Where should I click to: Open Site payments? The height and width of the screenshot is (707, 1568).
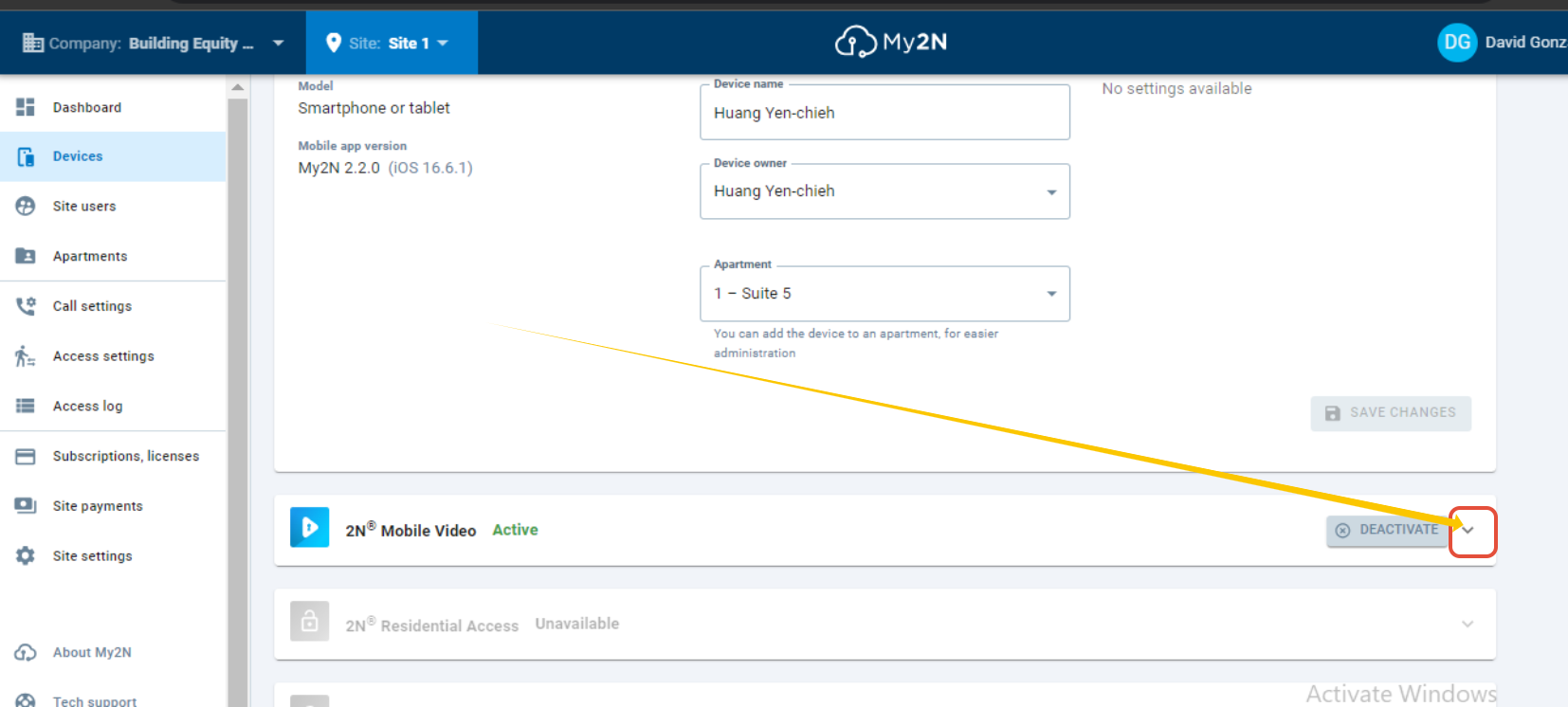(113, 506)
